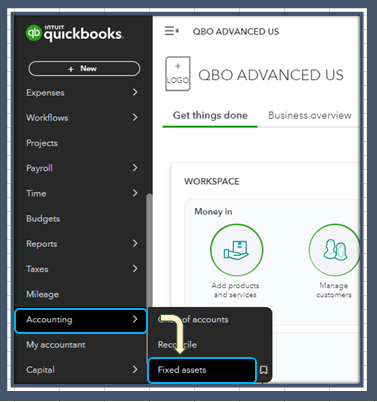This screenshot has height=402, width=377.
Task: Expand the Expenses menu chevron
Action: point(135,92)
